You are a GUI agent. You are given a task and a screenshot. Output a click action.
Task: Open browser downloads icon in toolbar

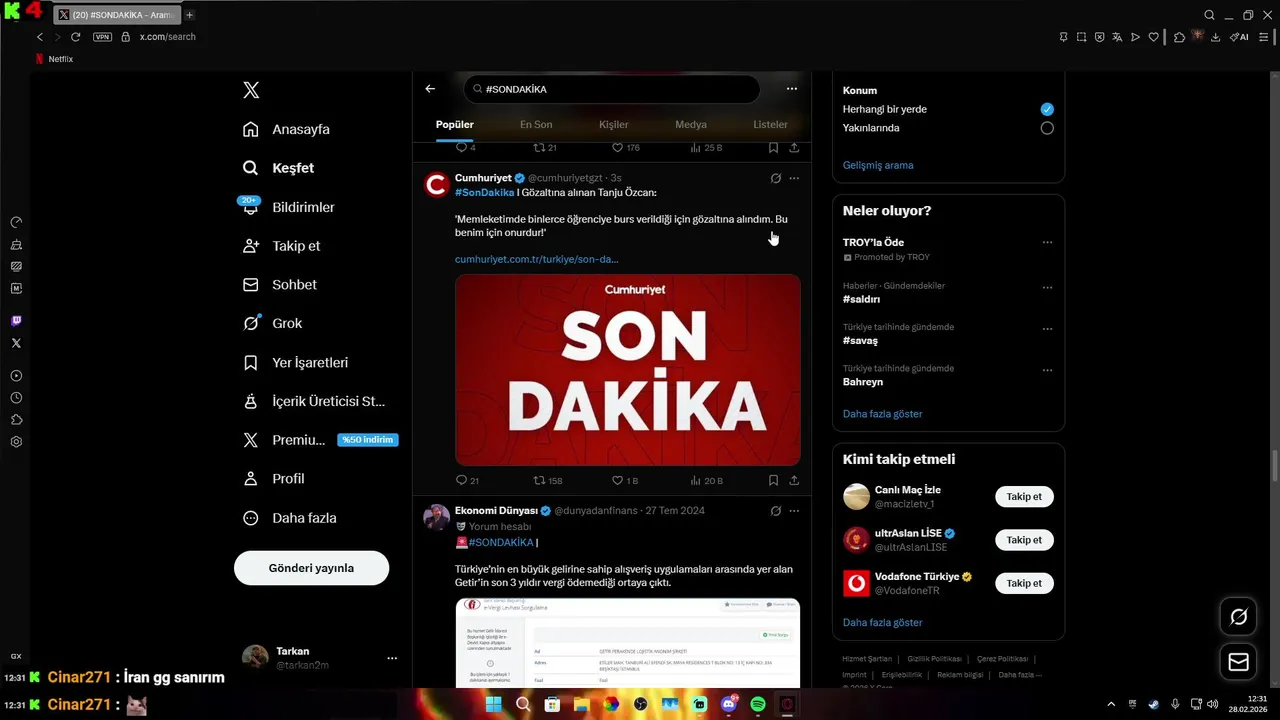(1215, 37)
